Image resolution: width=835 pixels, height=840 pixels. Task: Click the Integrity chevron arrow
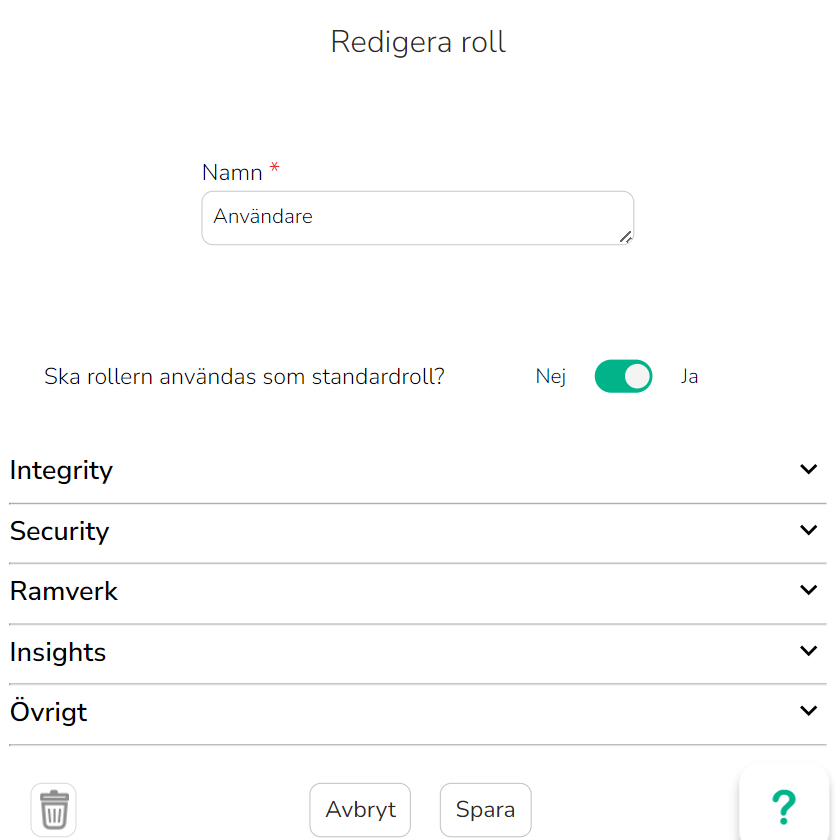[808, 469]
